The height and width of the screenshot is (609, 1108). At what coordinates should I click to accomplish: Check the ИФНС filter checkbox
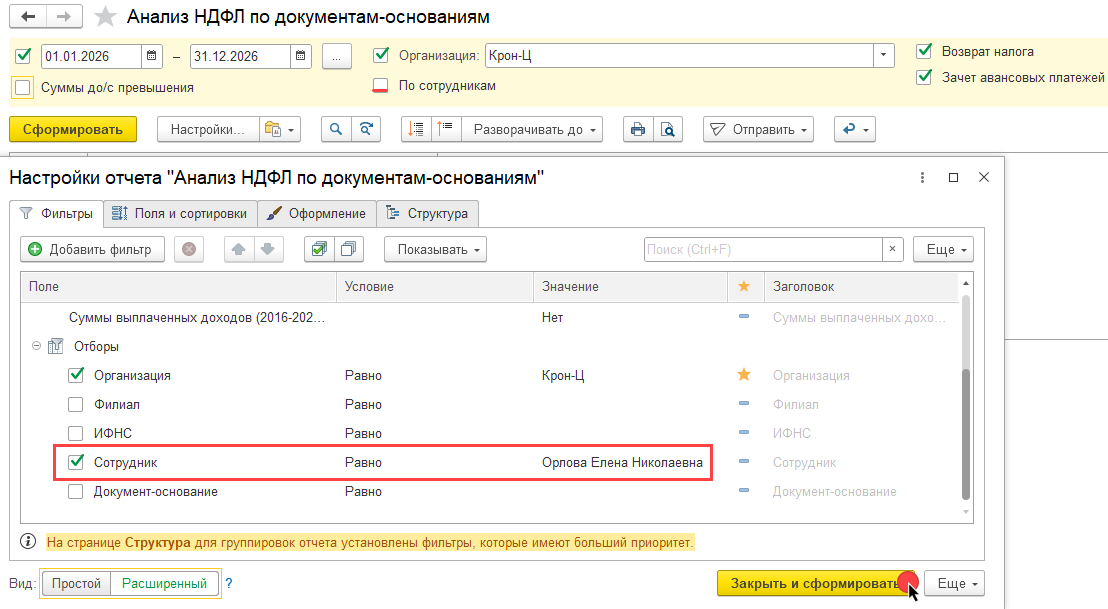pos(76,433)
